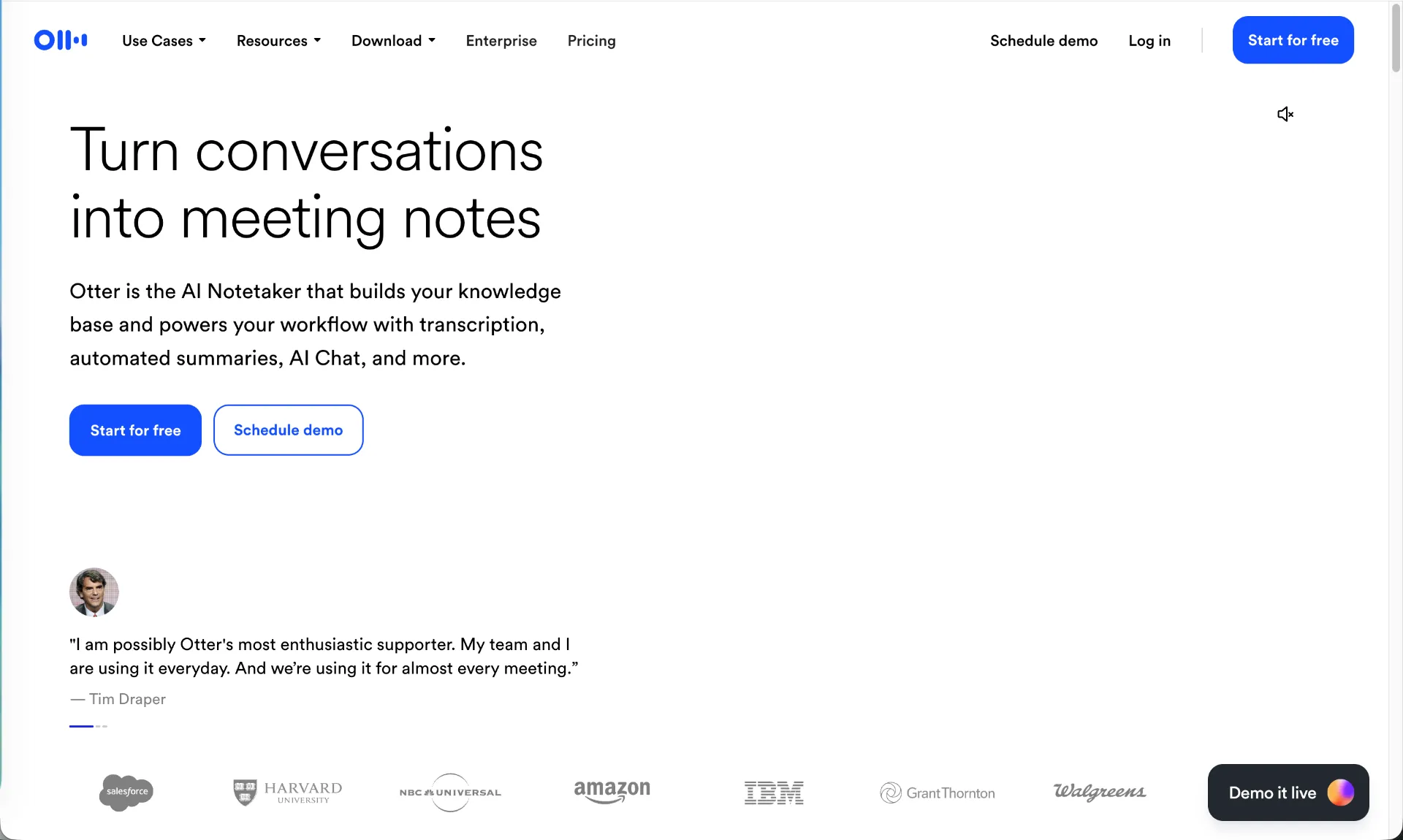Click the IBM logo
This screenshot has height=840, width=1403.
[x=774, y=793]
